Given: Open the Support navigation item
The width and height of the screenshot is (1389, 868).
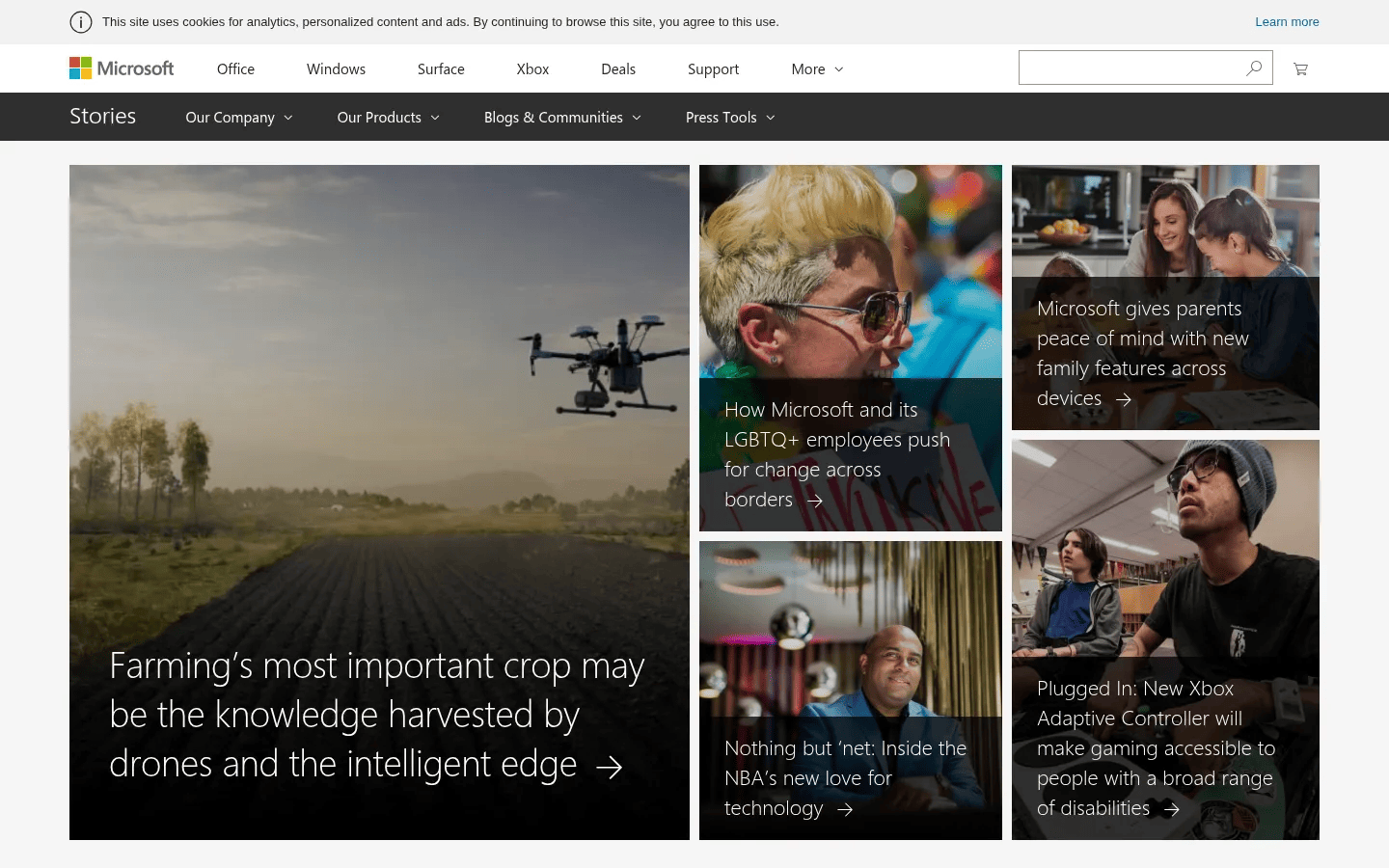Looking at the screenshot, I should pyautogui.click(x=713, y=69).
